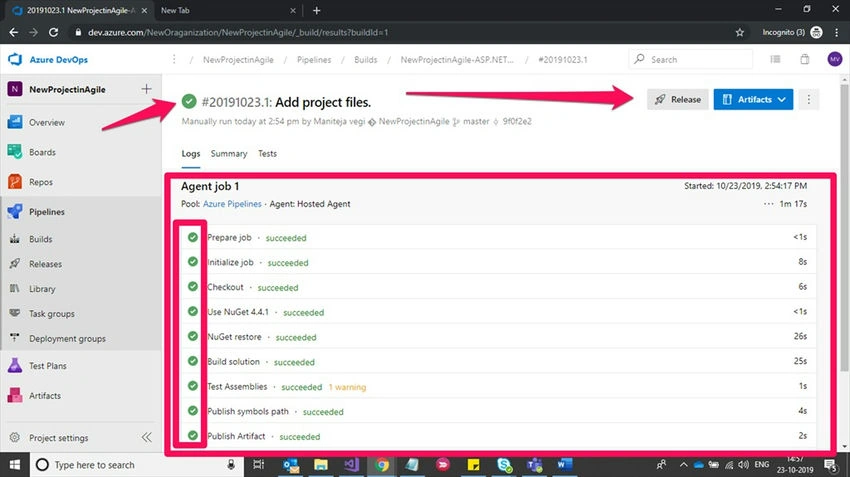Open the Publish symbols path step
The width and height of the screenshot is (850, 477).
(x=498, y=411)
